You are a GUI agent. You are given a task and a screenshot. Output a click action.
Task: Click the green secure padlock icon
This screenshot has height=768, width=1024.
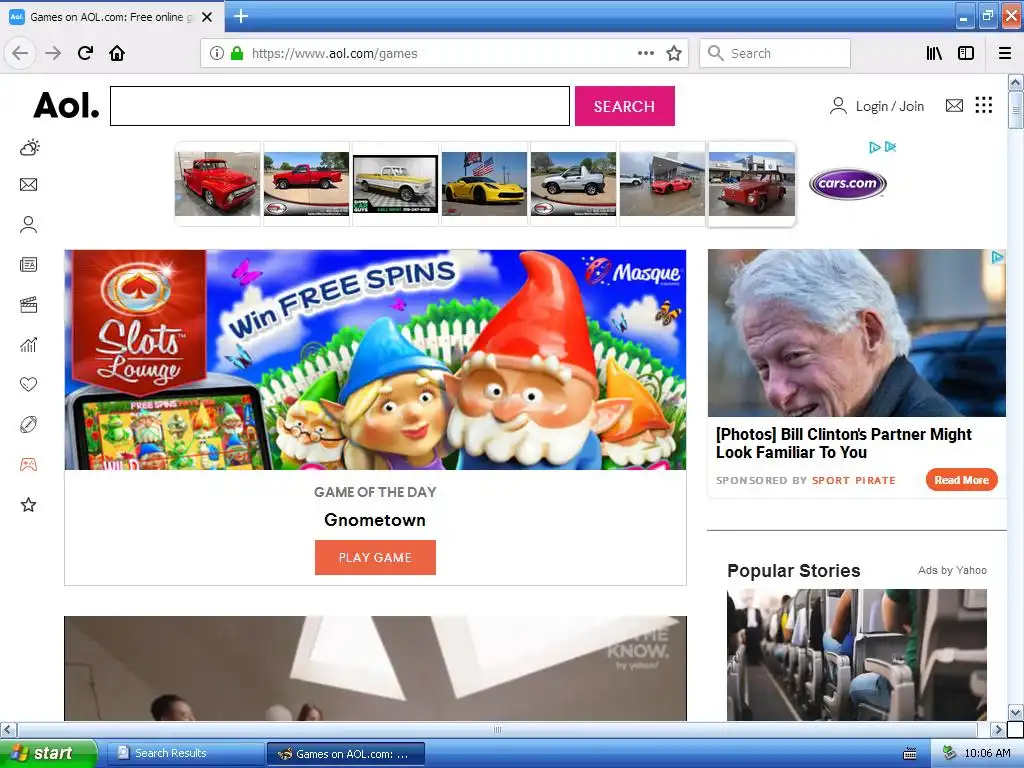coord(237,53)
